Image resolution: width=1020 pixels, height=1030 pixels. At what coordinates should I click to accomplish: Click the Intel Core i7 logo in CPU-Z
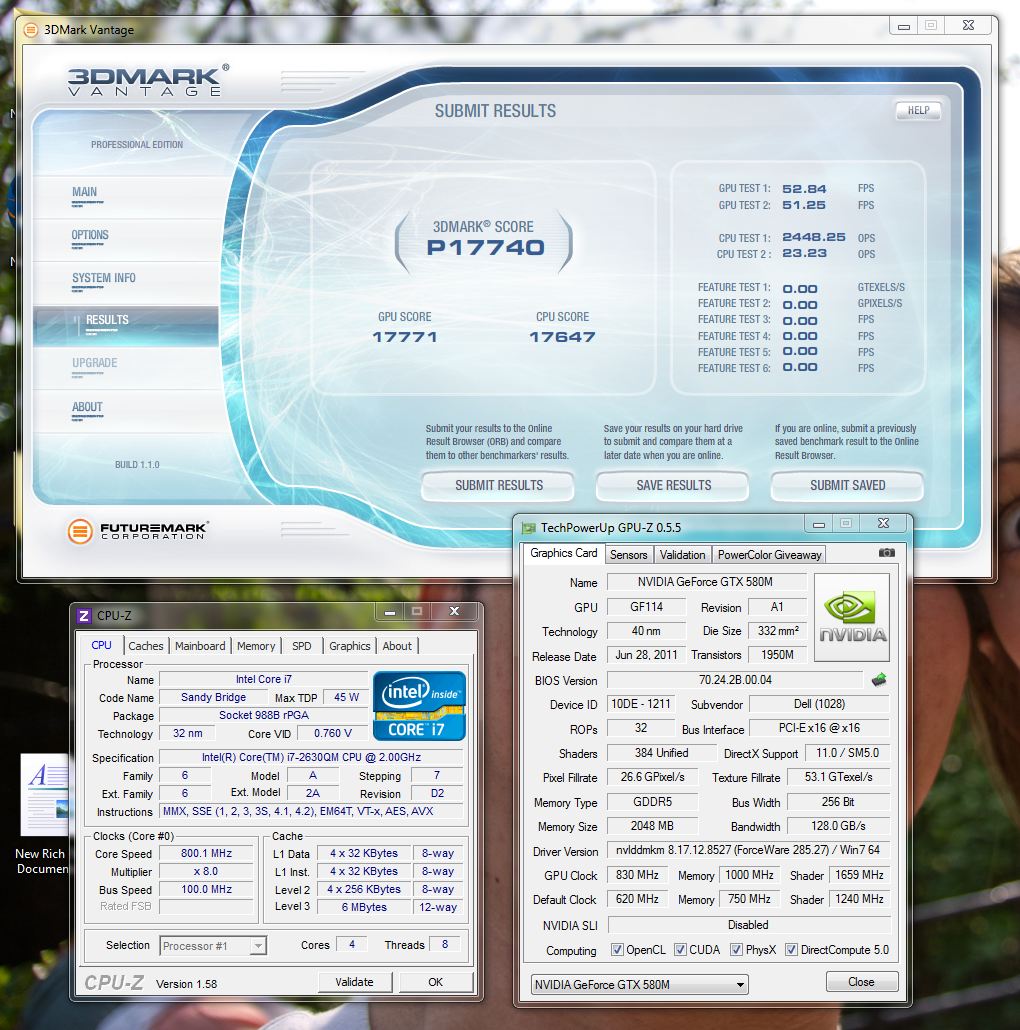coord(419,706)
